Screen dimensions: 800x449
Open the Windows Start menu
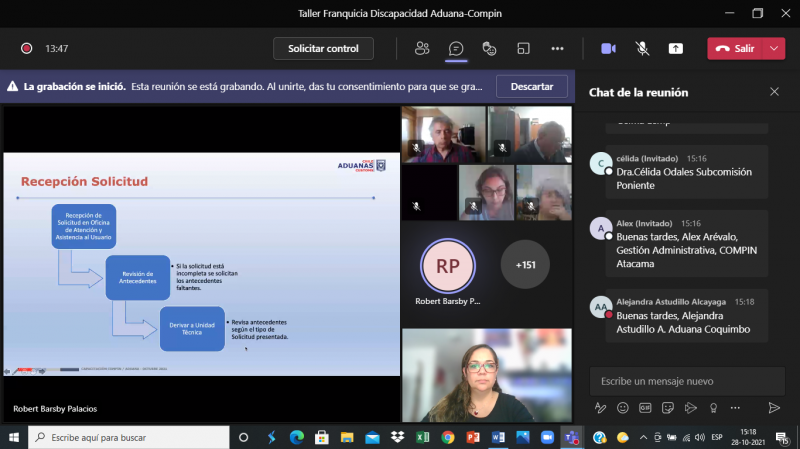pyautogui.click(x=14, y=437)
